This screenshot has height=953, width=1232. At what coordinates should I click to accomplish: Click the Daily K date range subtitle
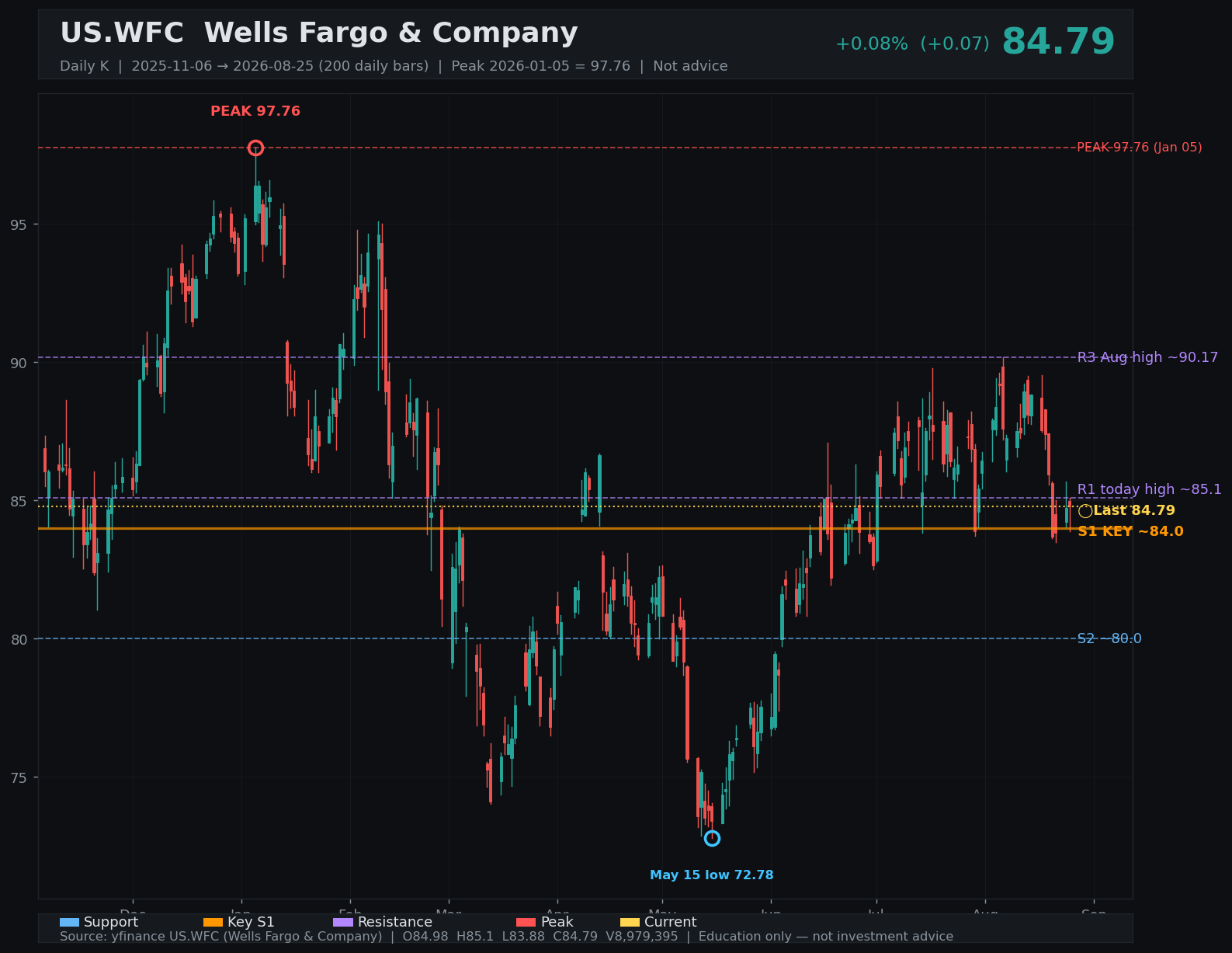pyautogui.click(x=394, y=66)
